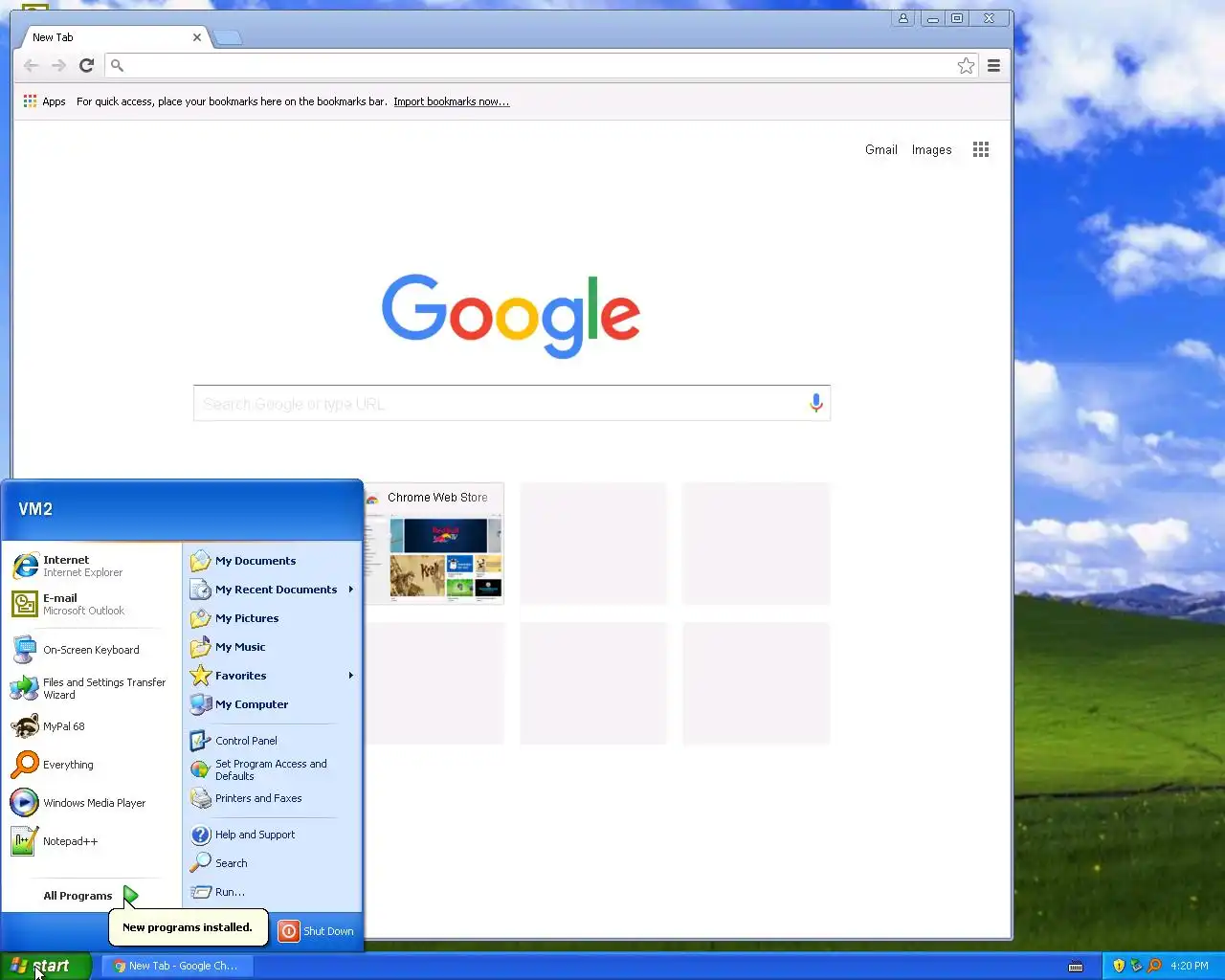Click Everything magnifier tray icon

[x=1154, y=966]
